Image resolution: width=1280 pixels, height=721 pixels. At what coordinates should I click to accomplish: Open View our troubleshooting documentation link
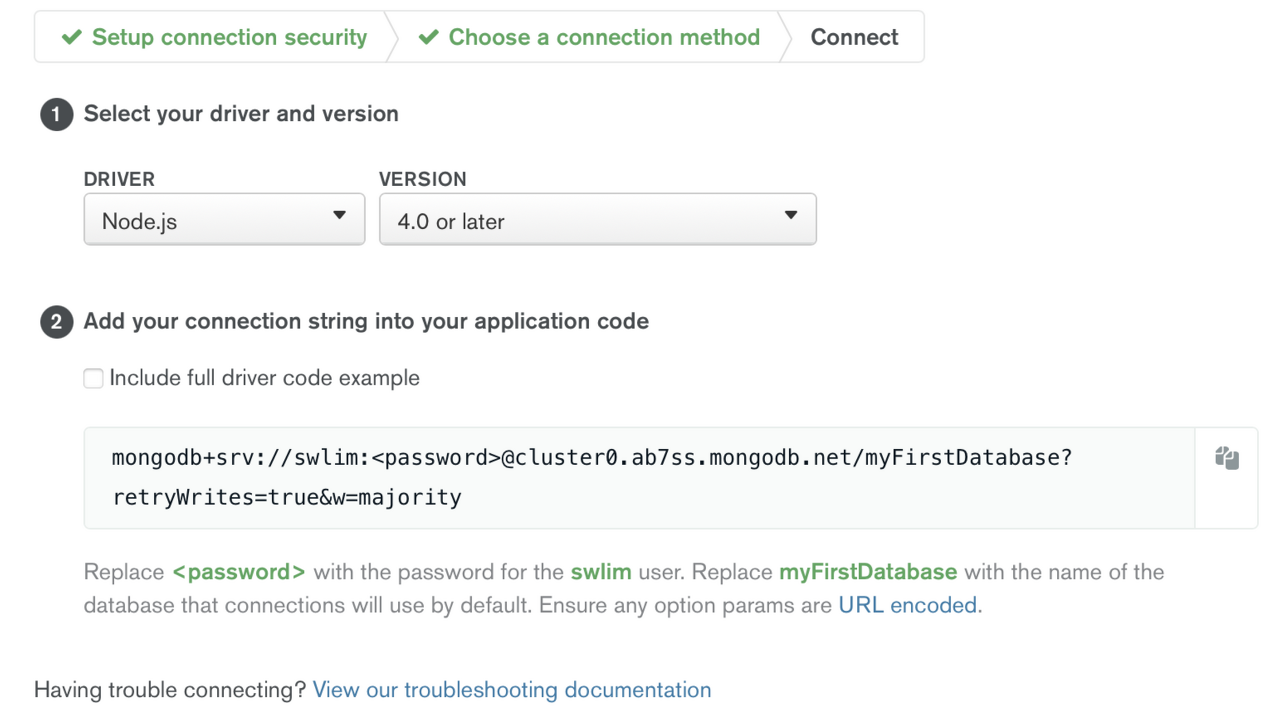[x=512, y=690]
